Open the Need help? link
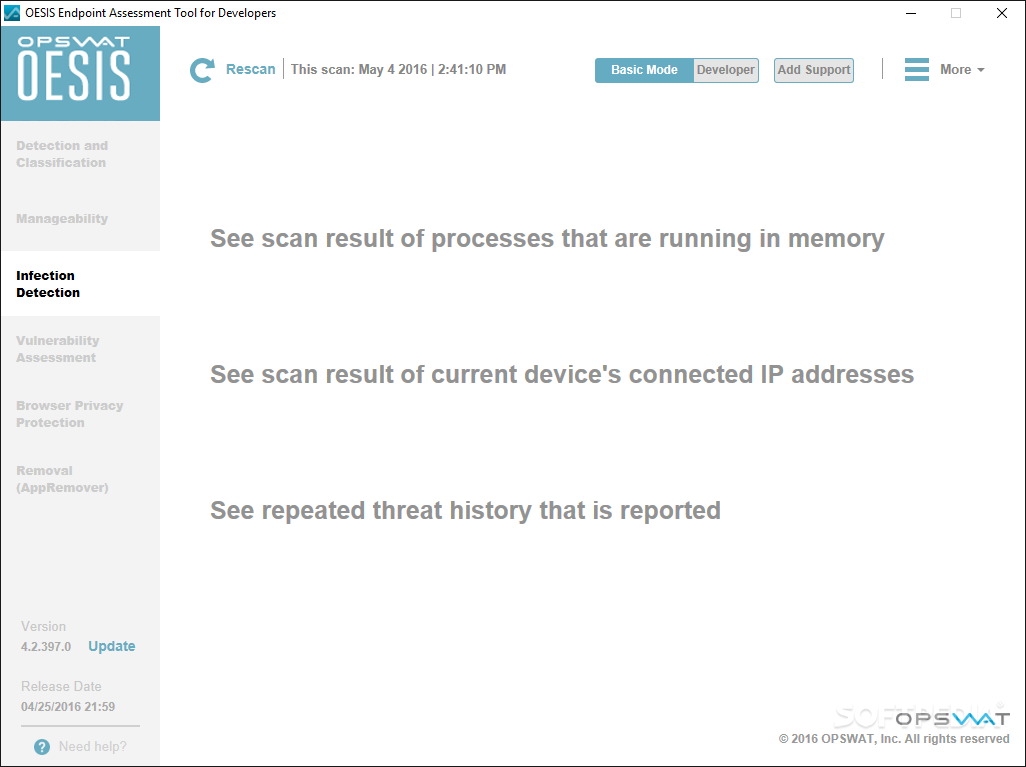Screen dimensions: 1026x767 tap(93, 747)
